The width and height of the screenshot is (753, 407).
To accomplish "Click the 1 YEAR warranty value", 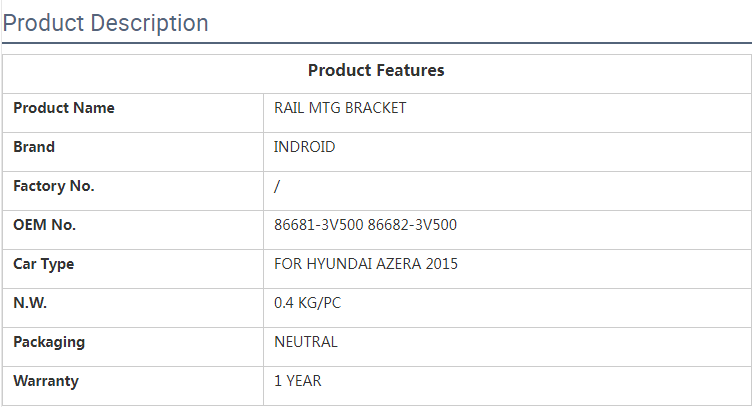I will point(298,381).
